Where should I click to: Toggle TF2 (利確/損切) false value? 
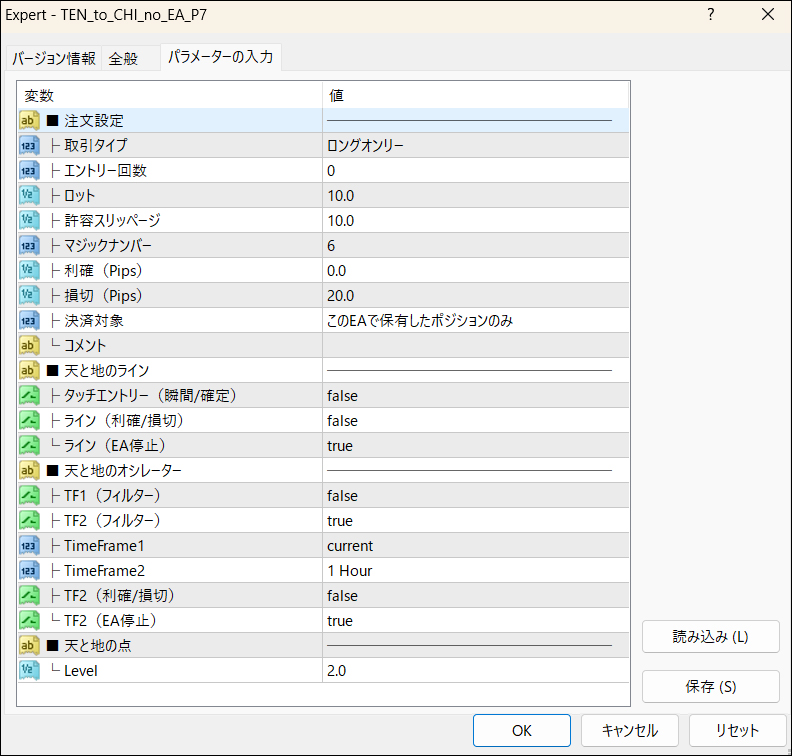pos(475,595)
